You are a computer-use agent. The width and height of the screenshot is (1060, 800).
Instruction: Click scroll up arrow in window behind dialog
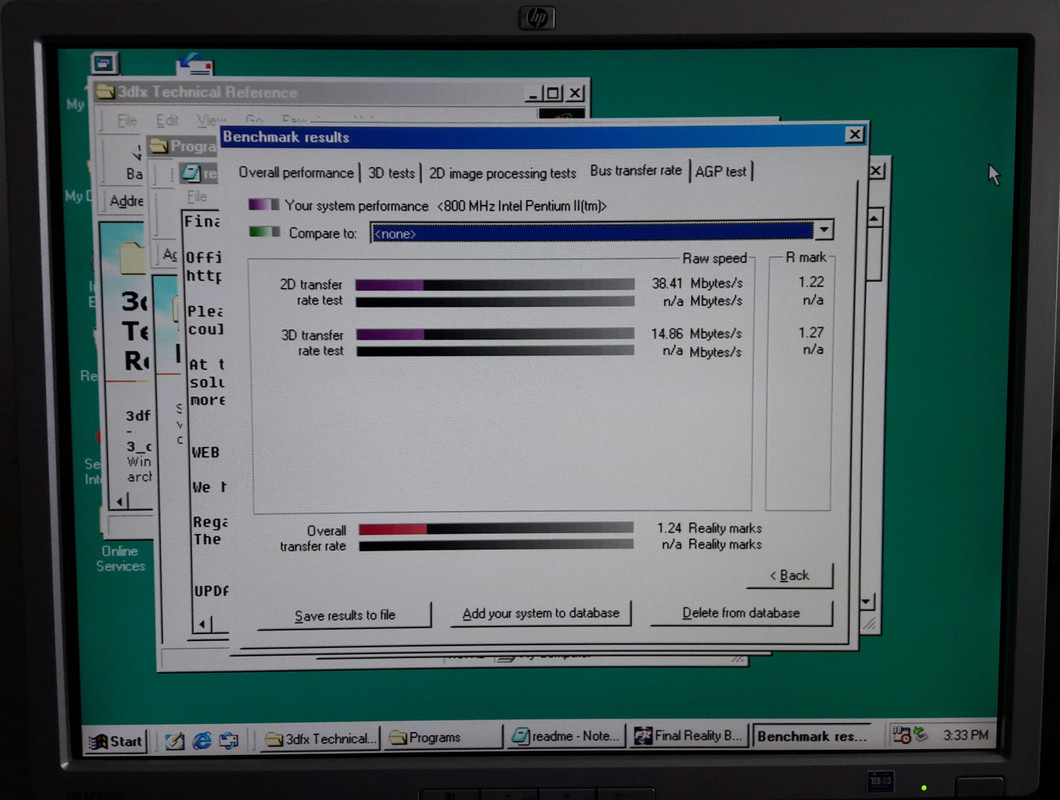(873, 218)
